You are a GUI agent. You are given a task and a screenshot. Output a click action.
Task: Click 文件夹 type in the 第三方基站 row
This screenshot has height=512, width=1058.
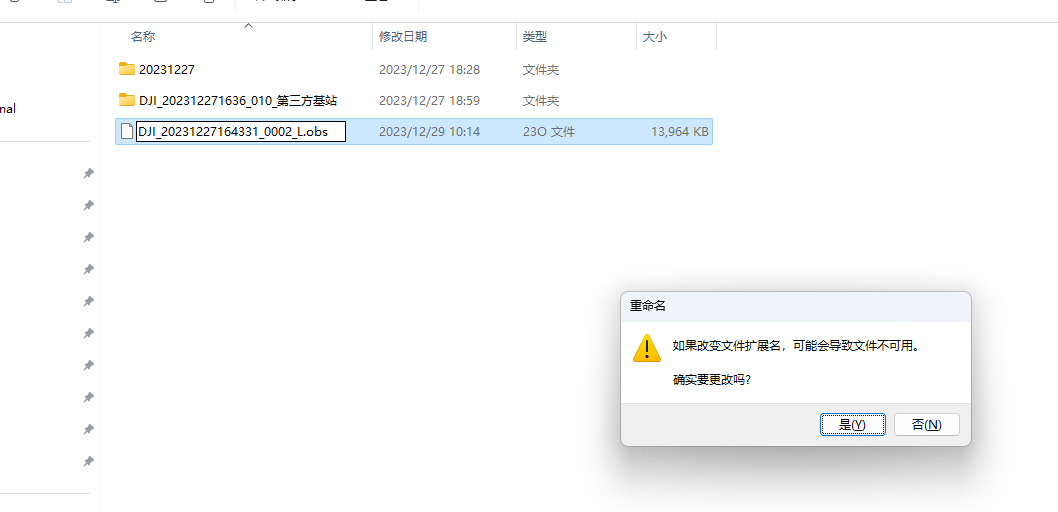pyautogui.click(x=540, y=101)
